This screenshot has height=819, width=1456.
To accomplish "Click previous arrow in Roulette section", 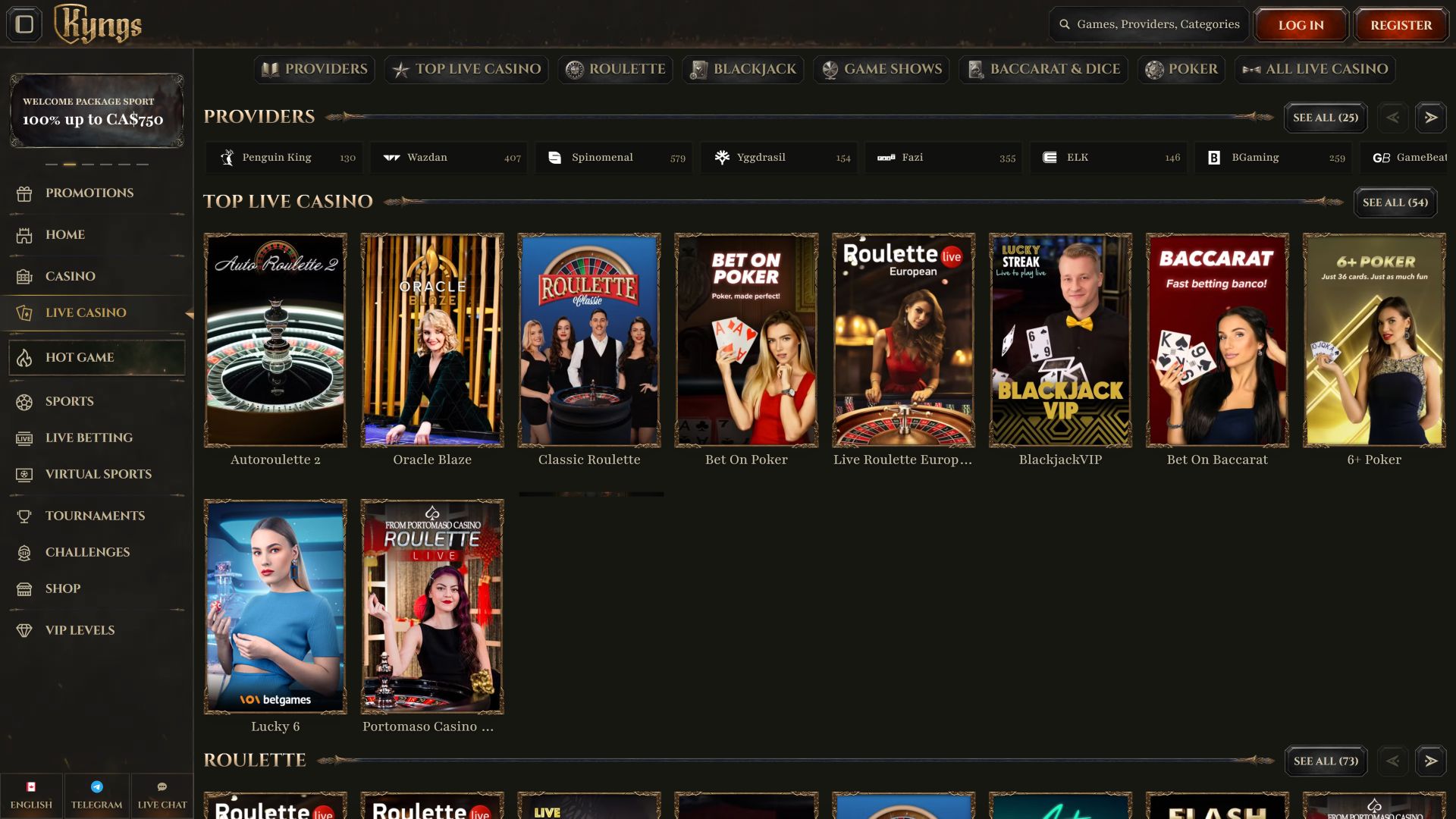I will (x=1392, y=761).
